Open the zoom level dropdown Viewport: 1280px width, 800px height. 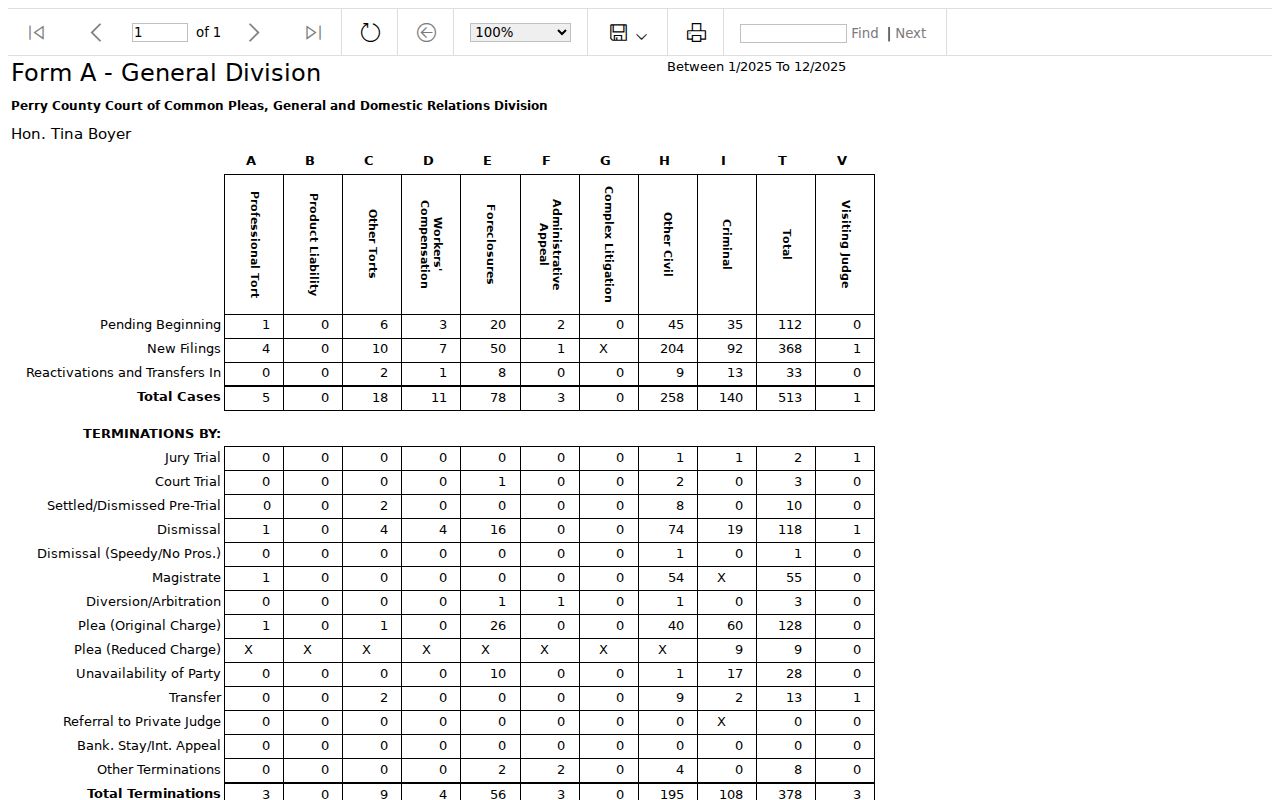(520, 33)
